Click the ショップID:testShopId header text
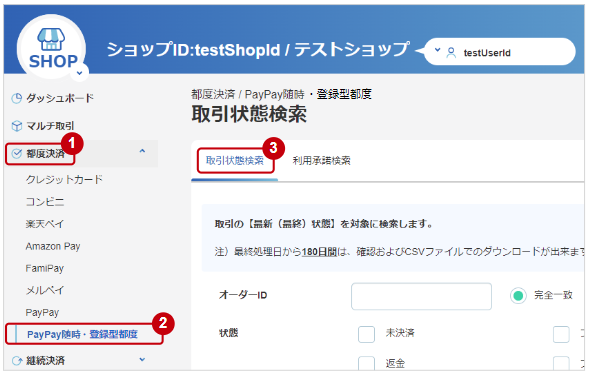 pos(194,50)
